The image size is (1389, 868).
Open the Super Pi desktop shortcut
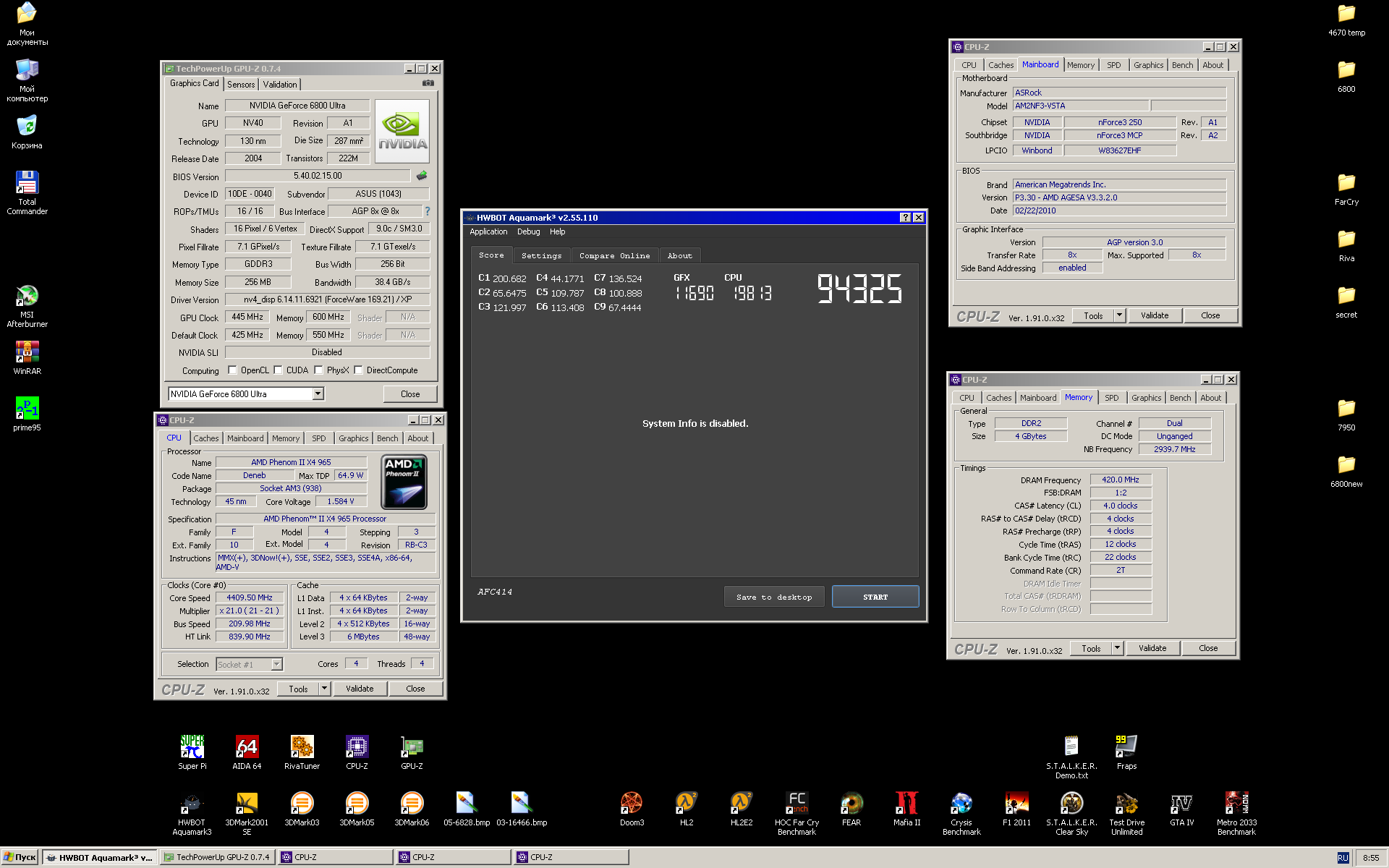point(192,752)
